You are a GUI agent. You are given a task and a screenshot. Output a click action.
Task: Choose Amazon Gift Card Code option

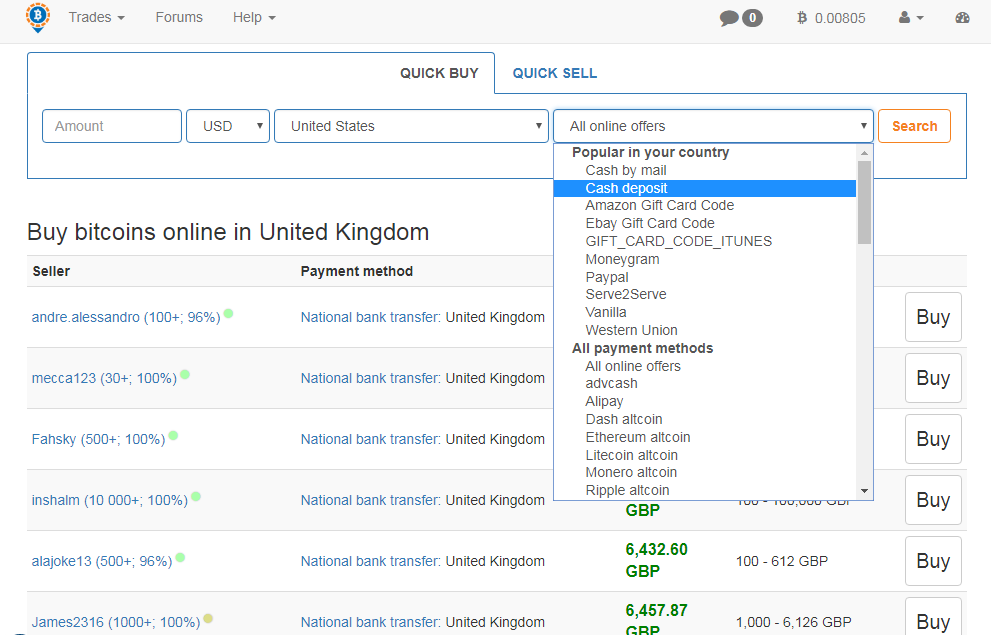click(705, 205)
